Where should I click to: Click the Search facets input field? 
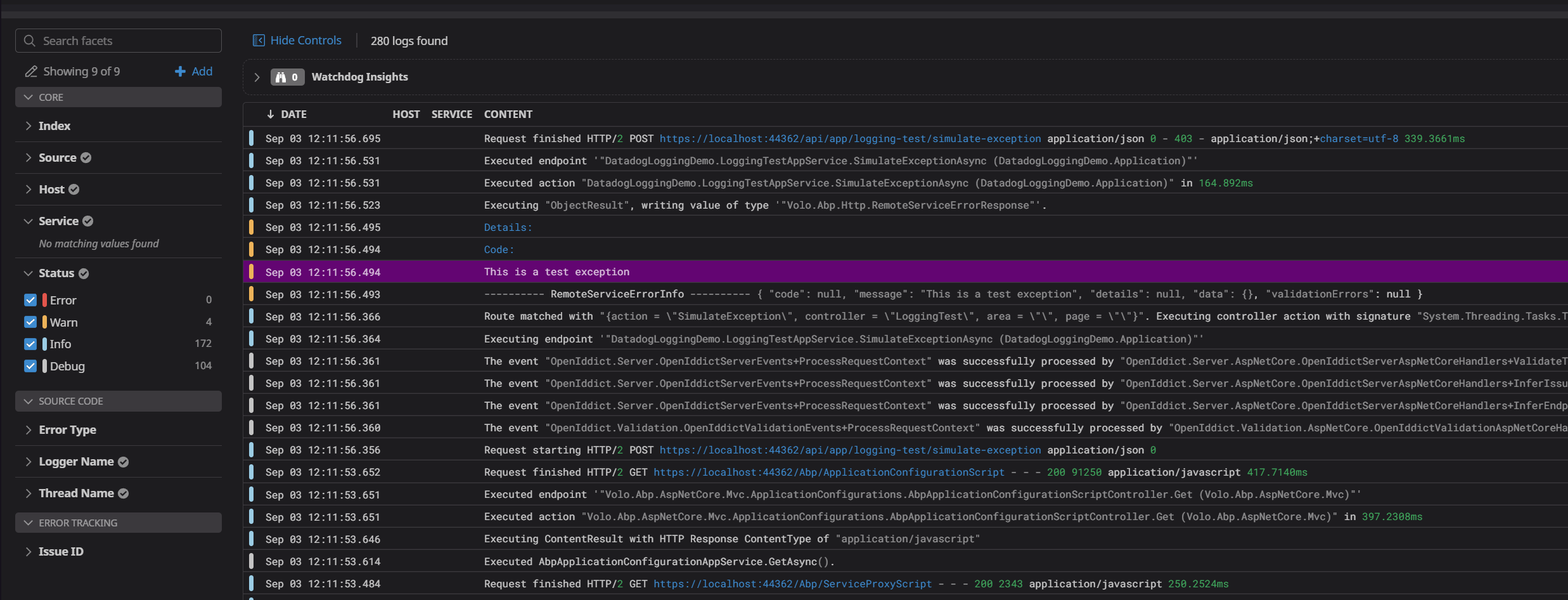point(119,41)
